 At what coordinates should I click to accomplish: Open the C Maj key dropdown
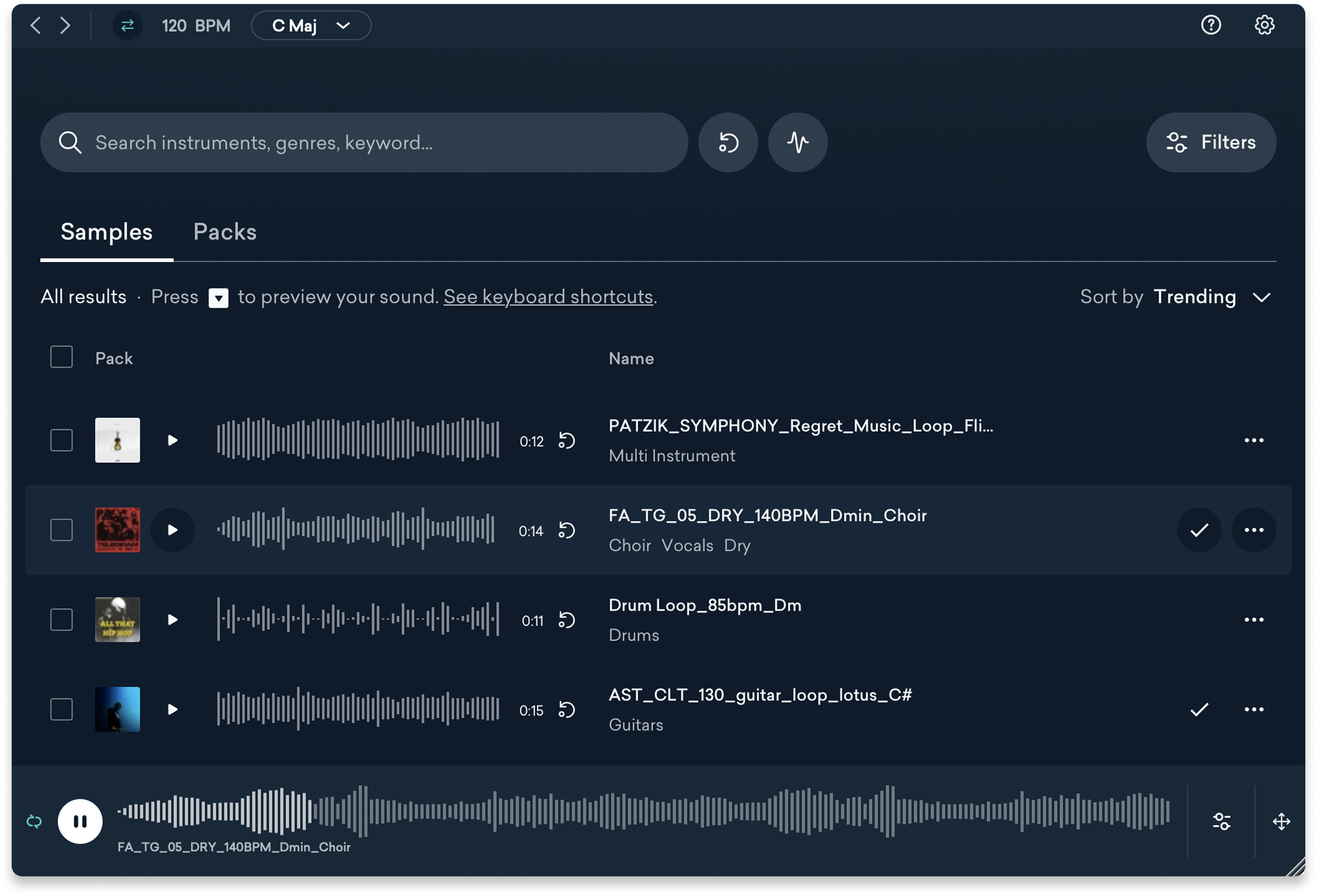pos(311,25)
